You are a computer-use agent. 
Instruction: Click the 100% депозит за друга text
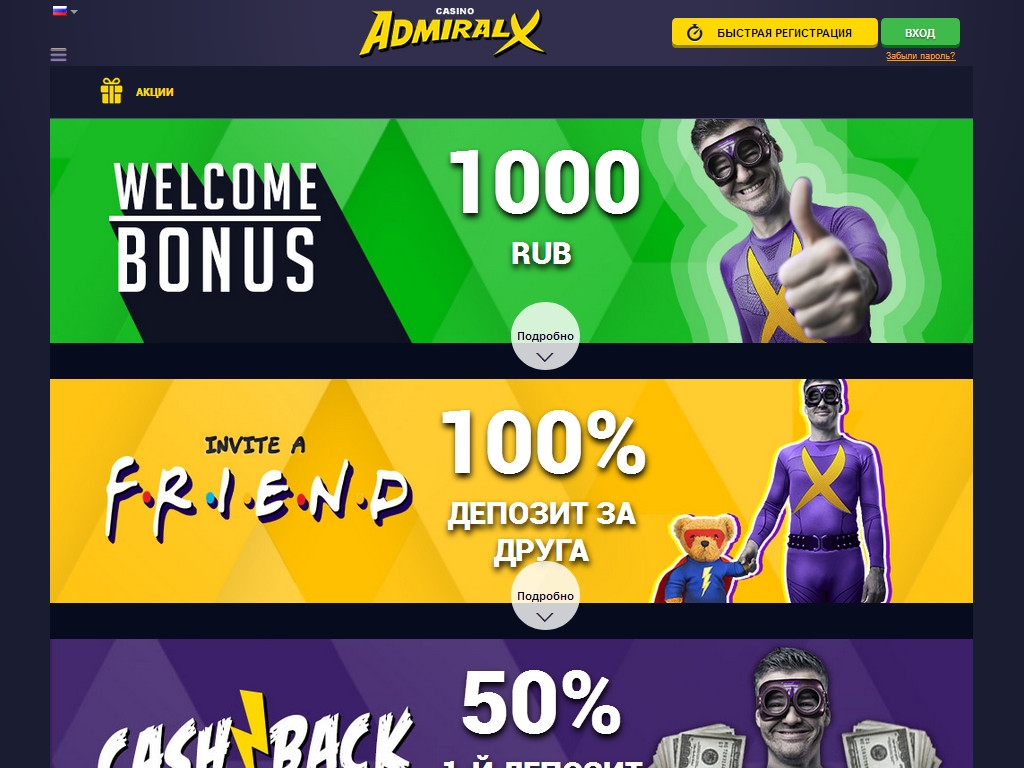pos(543,486)
